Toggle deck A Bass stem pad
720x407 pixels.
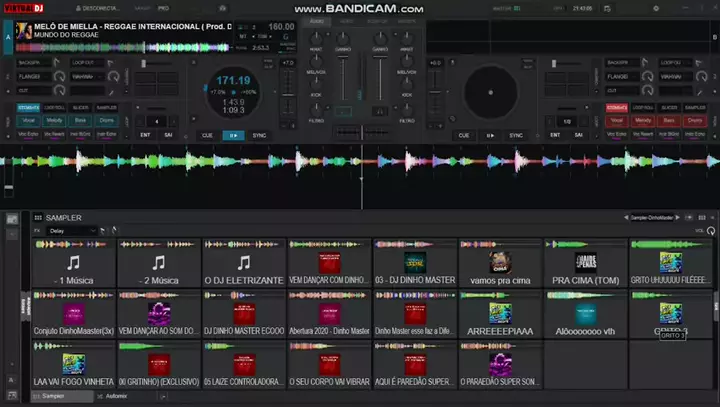80,121
